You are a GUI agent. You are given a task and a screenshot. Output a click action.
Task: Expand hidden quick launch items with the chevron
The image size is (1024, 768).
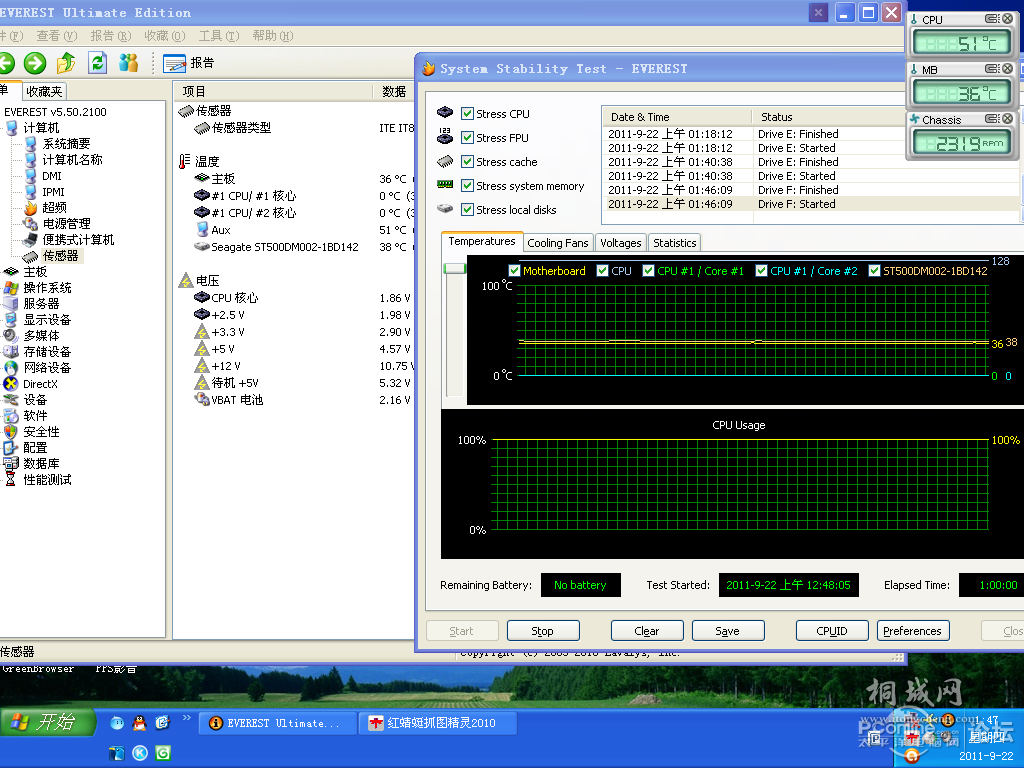[187, 718]
